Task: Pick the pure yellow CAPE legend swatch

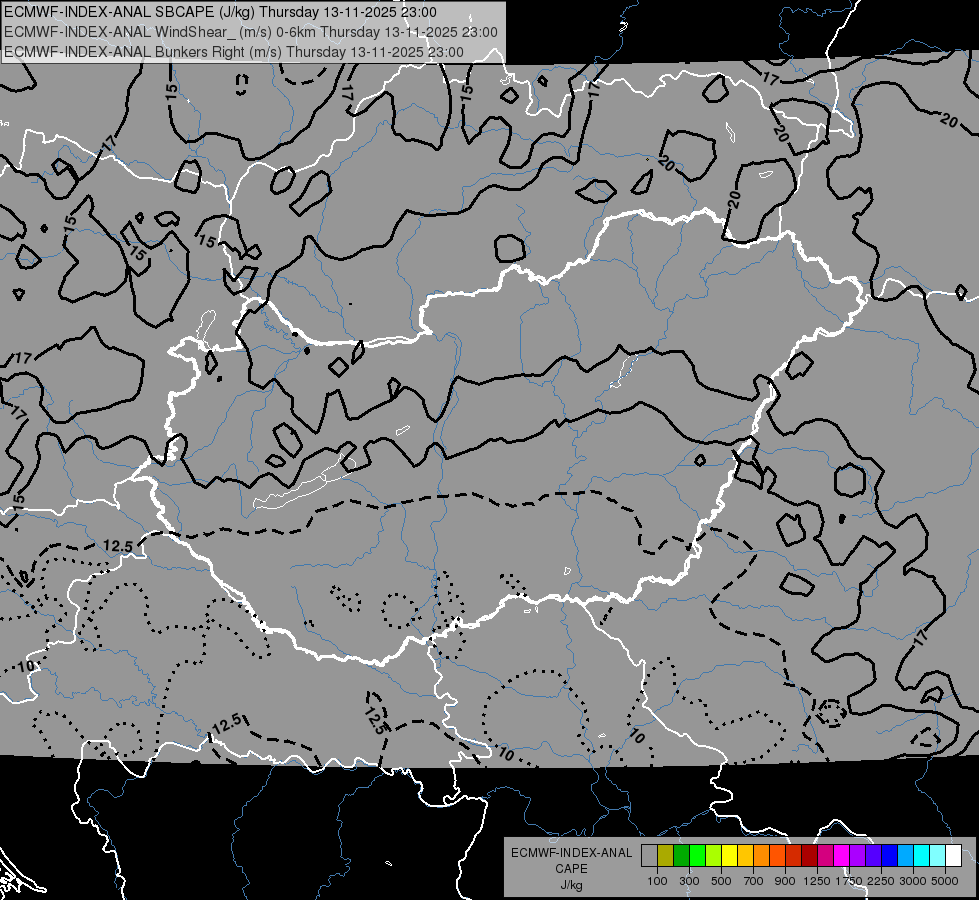Action: coord(729,855)
